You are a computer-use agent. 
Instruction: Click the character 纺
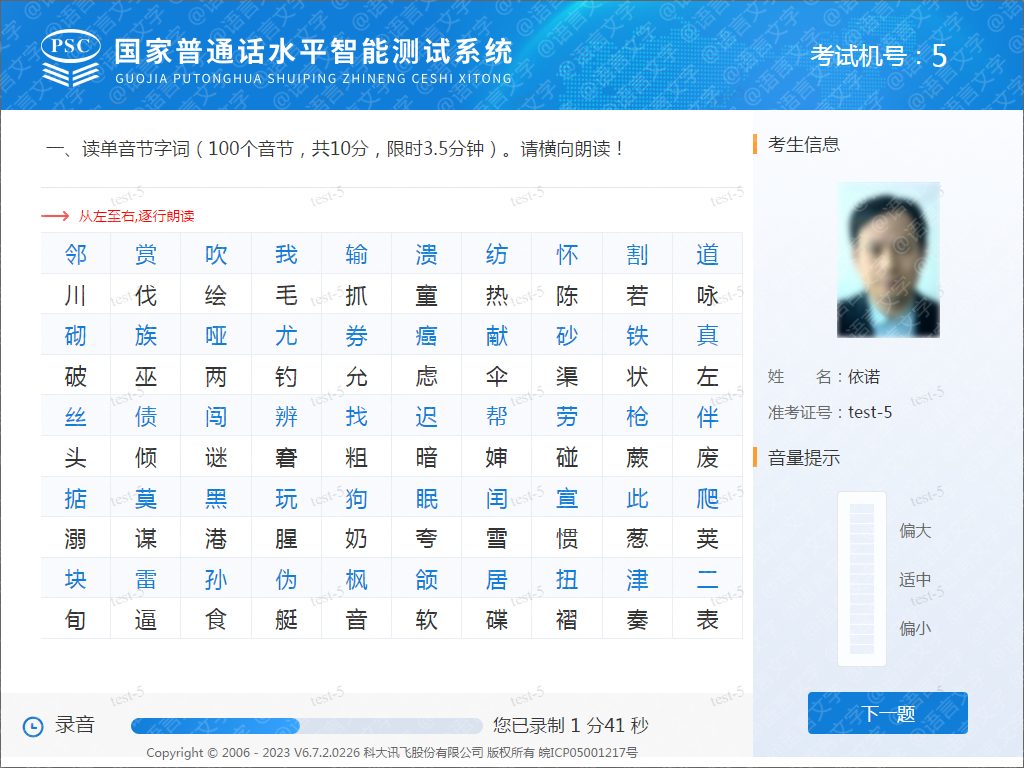(x=497, y=254)
